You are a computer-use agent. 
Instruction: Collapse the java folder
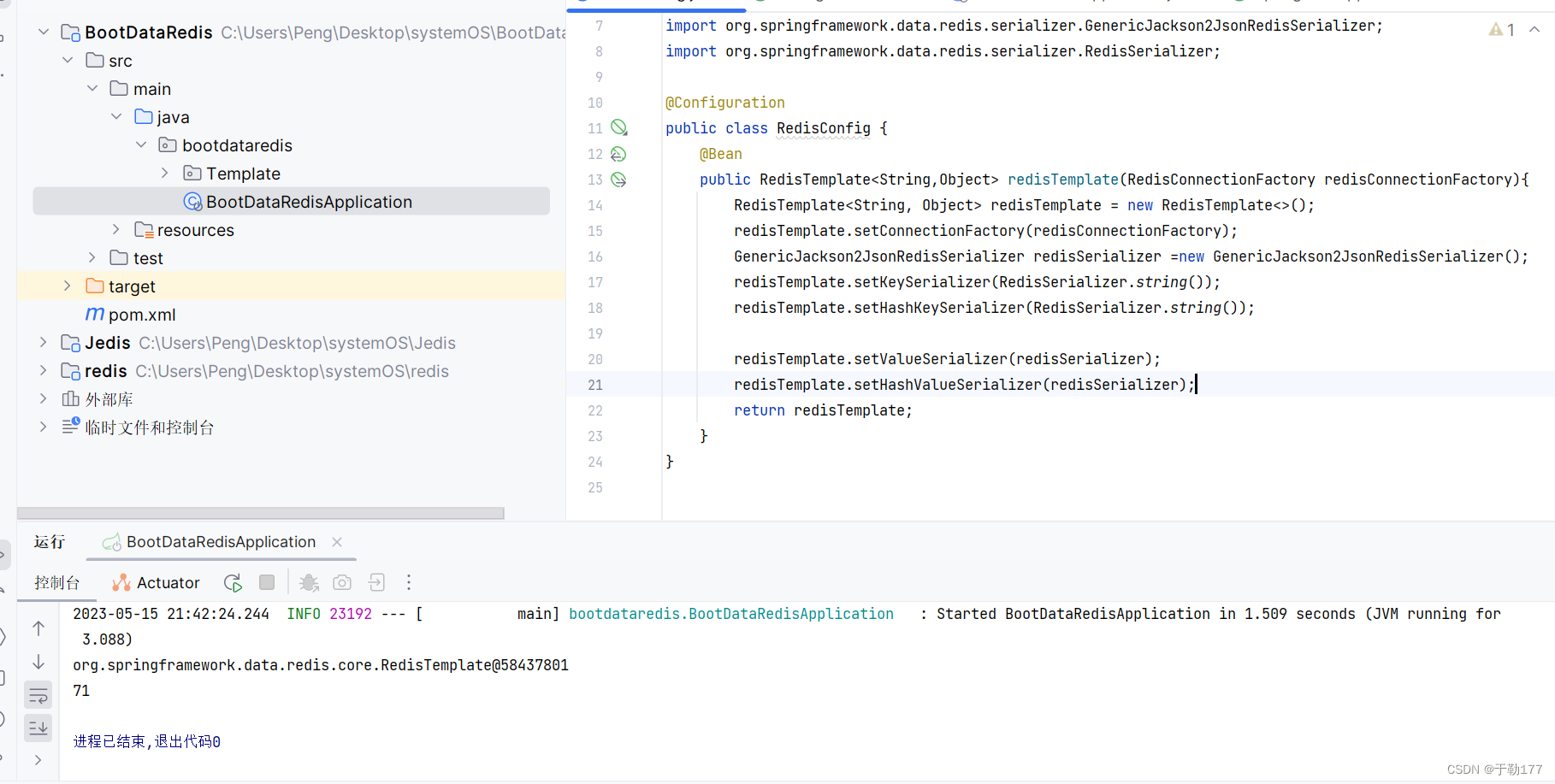[x=116, y=117]
